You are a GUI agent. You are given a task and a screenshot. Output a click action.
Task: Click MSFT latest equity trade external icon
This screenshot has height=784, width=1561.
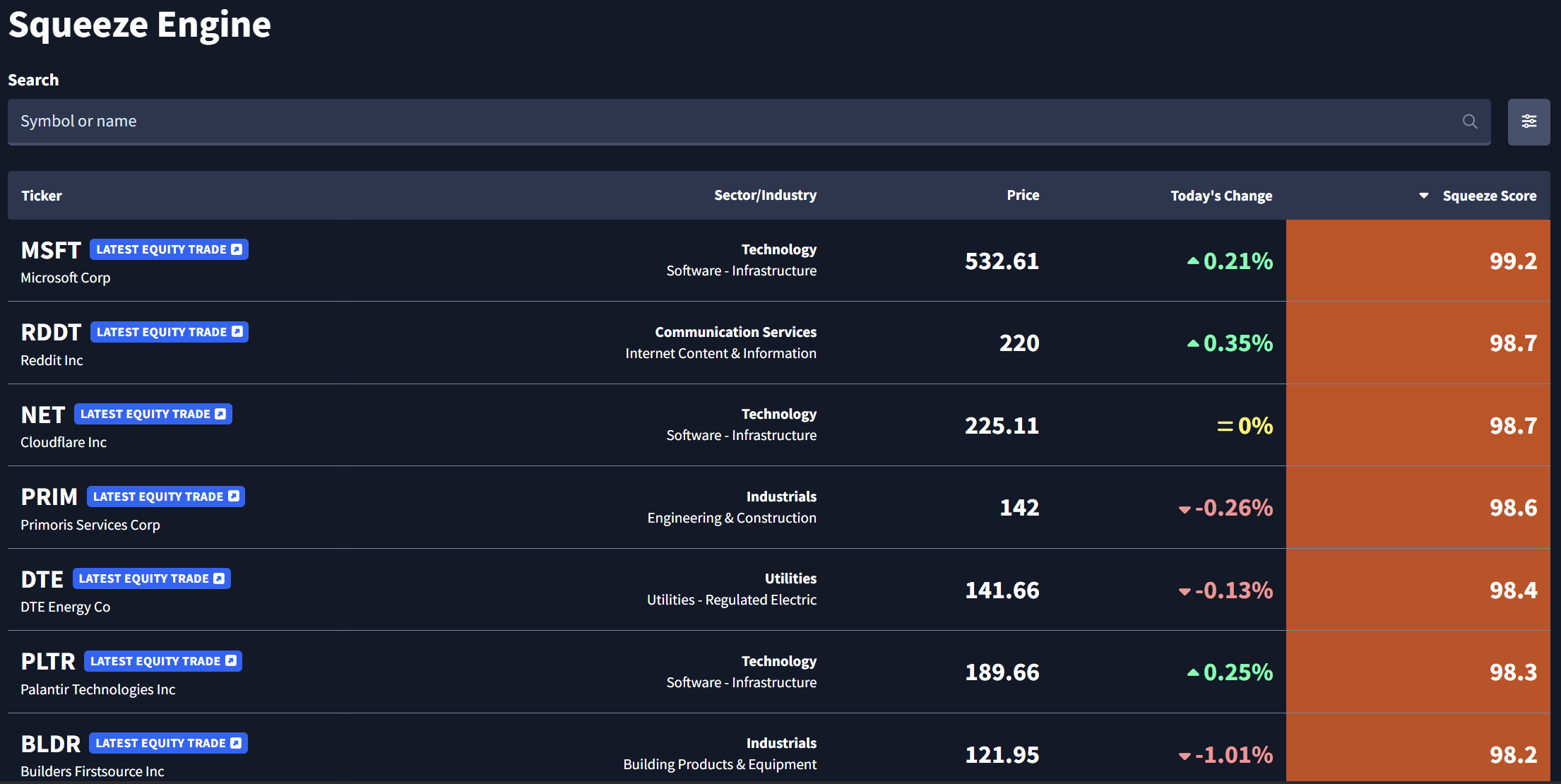click(x=237, y=249)
